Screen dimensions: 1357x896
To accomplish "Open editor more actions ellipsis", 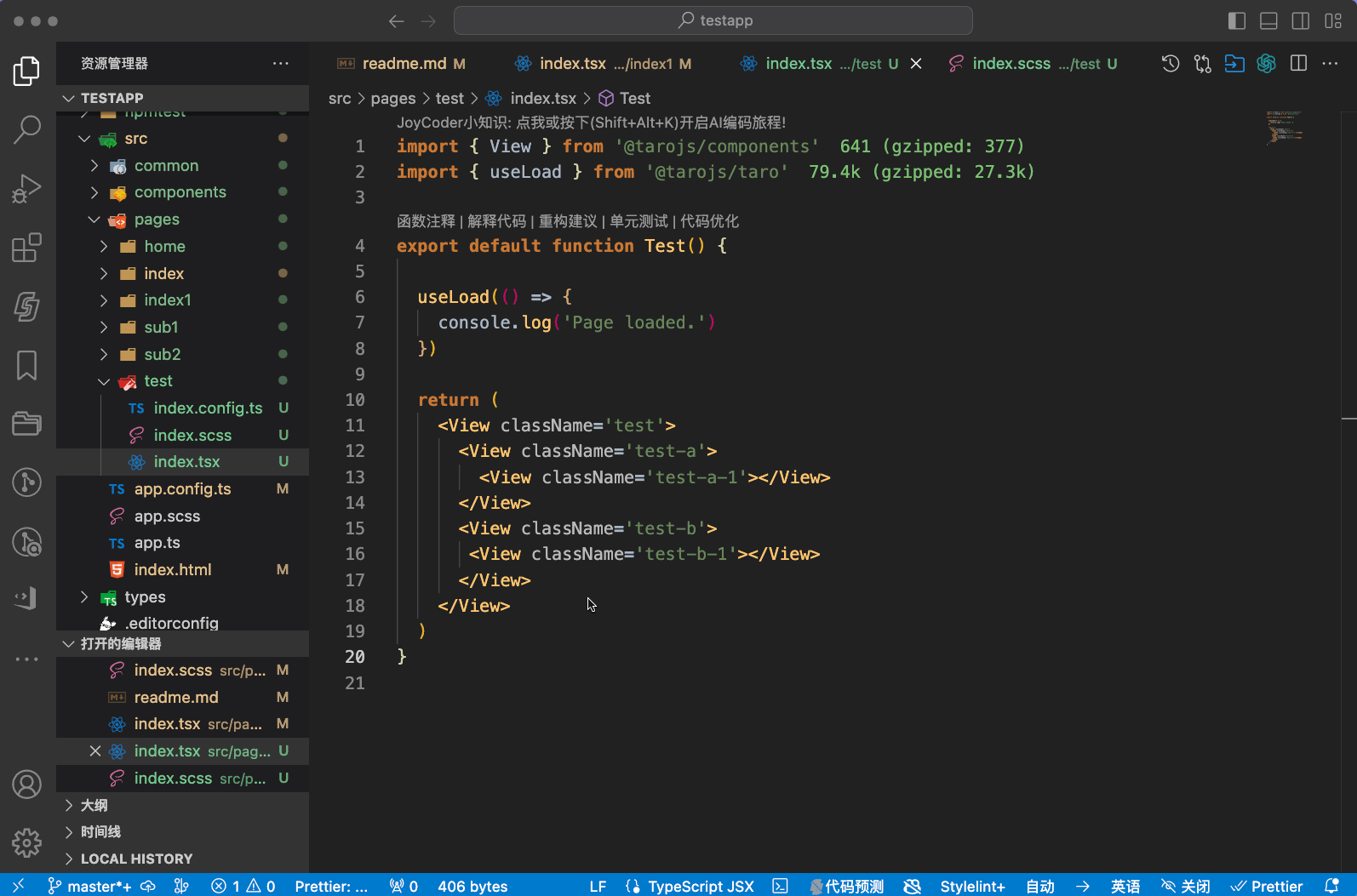I will (1330, 64).
